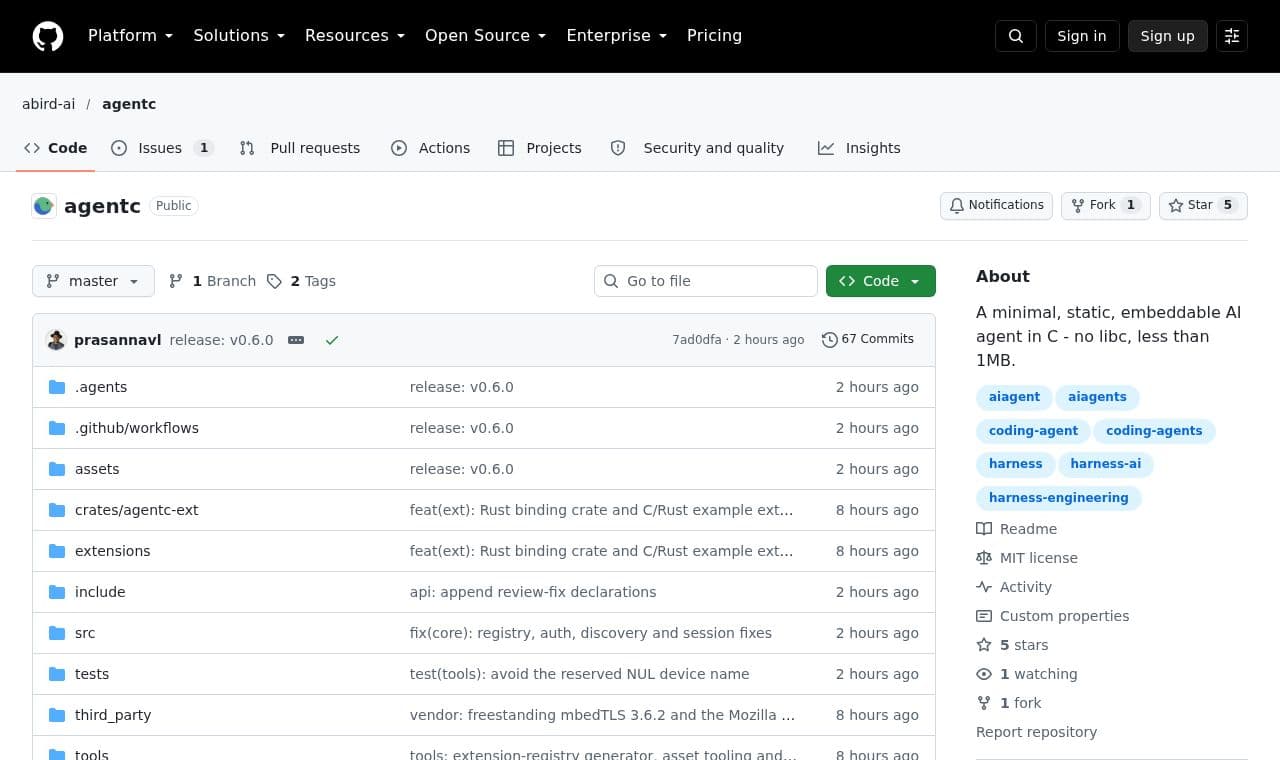The height and width of the screenshot is (760, 1280).
Task: Show commit details via the ellipsis icon
Action: 296,340
